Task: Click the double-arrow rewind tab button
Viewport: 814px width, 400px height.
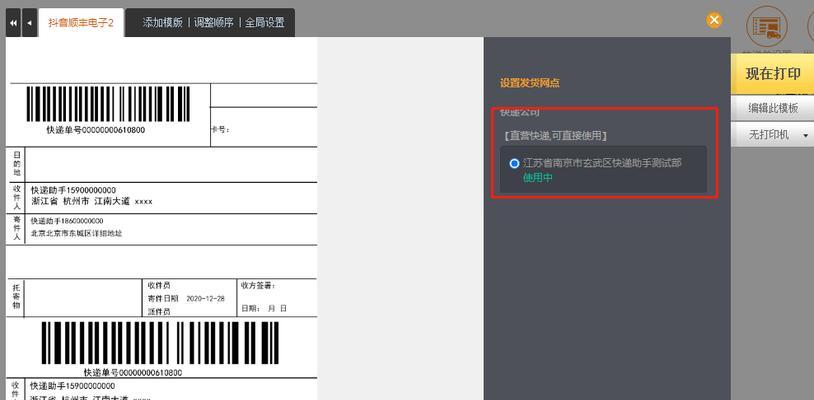Action: point(13,22)
